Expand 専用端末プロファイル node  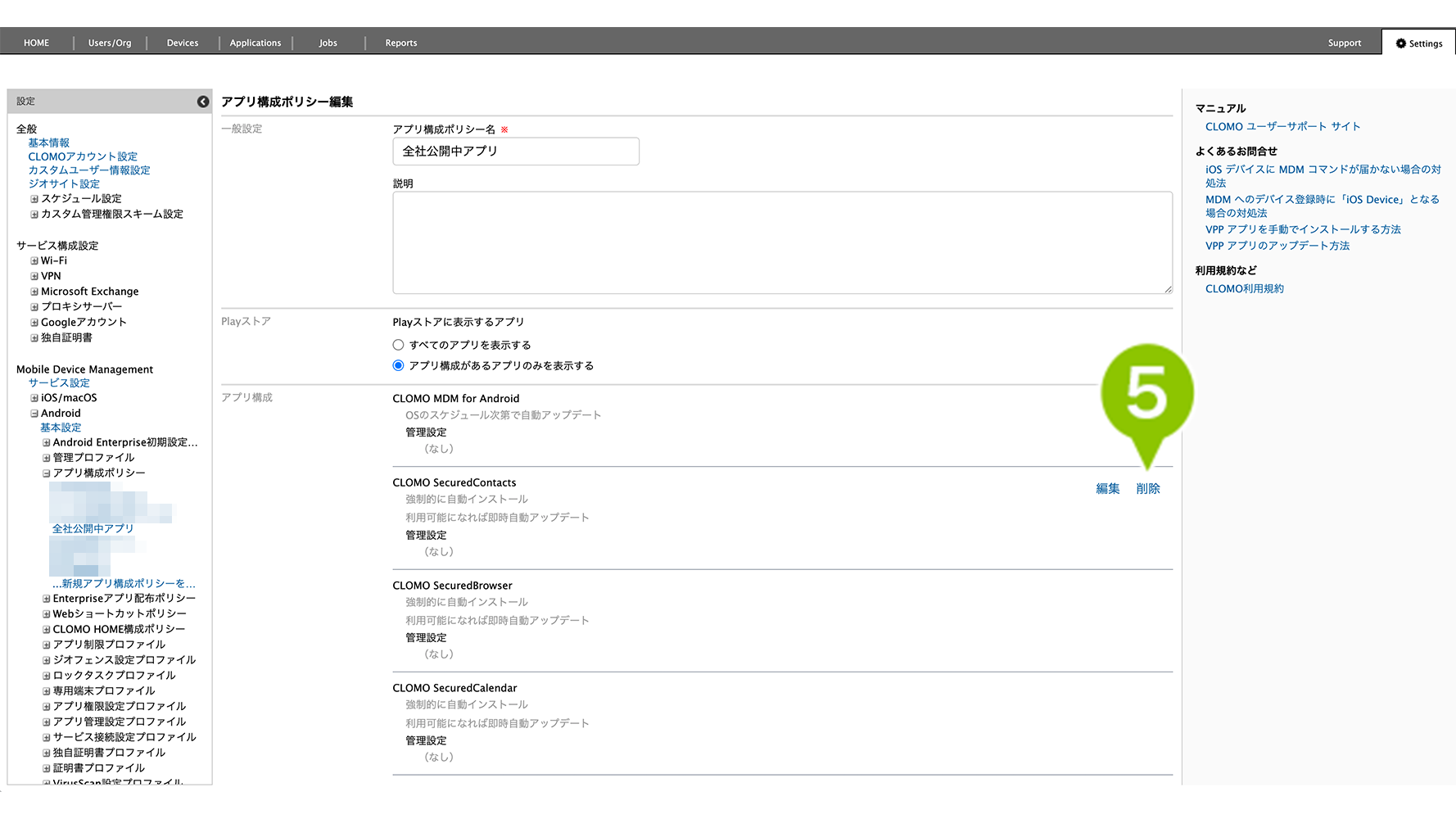click(x=47, y=691)
